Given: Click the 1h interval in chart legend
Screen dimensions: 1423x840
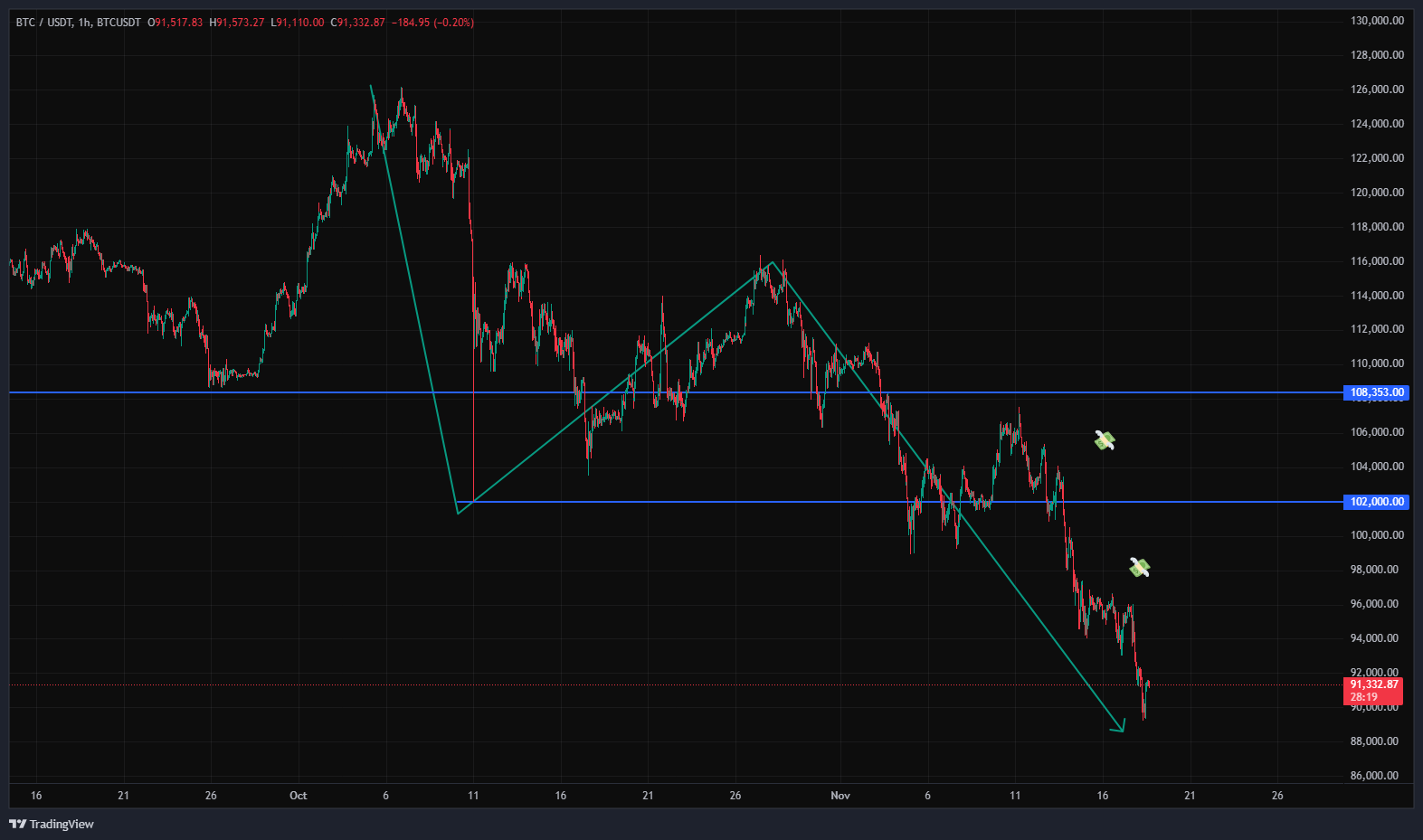Looking at the screenshot, I should pos(84,23).
